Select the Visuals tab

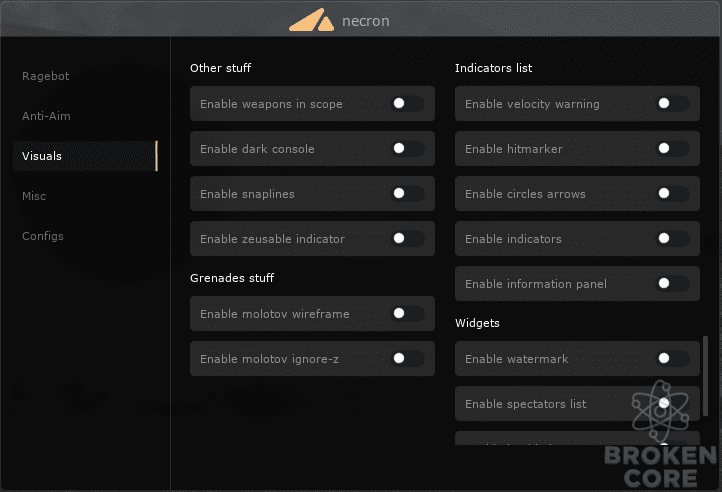click(85, 156)
